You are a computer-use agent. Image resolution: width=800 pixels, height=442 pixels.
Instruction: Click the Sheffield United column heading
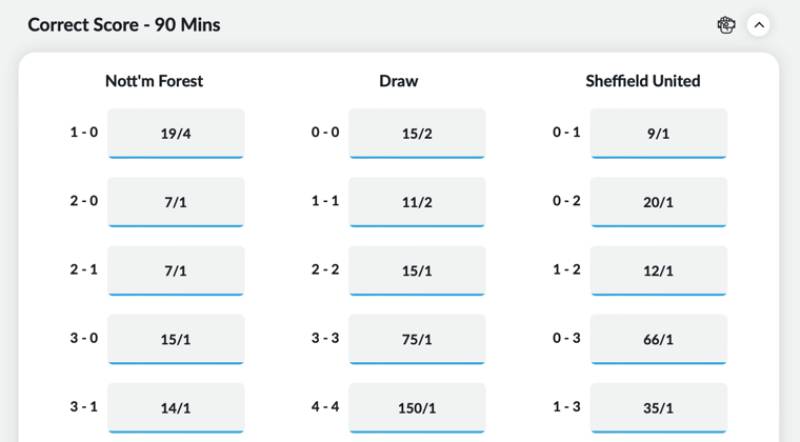(643, 81)
